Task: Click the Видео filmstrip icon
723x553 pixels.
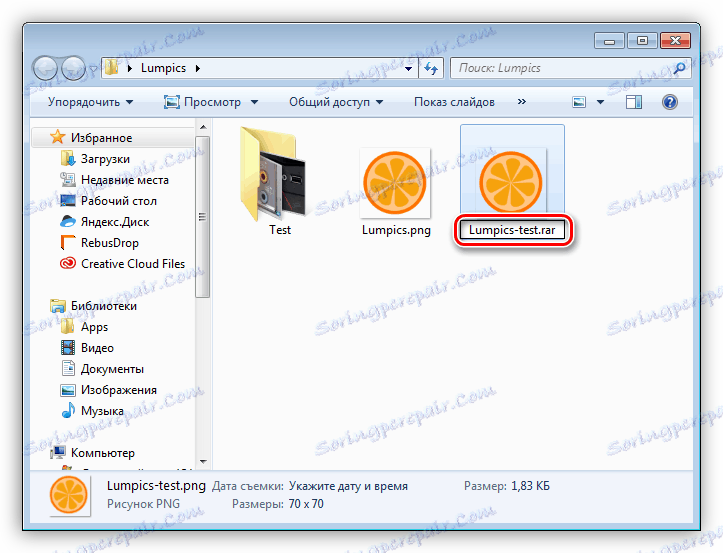Action: 68,348
